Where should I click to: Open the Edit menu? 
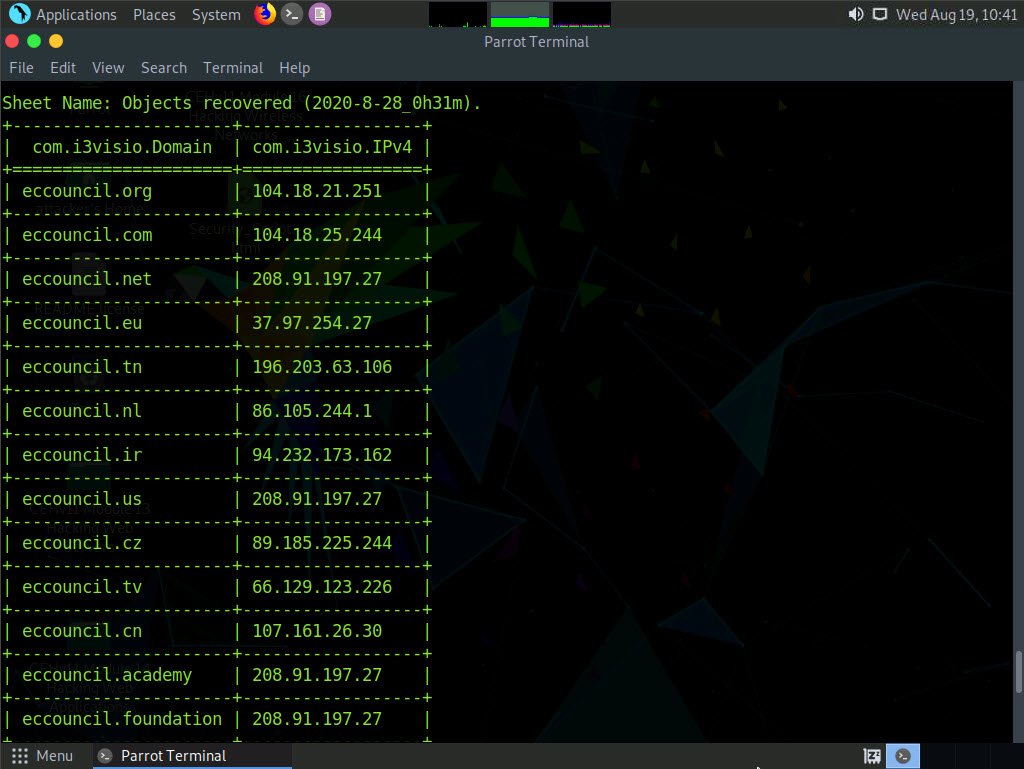click(x=63, y=68)
